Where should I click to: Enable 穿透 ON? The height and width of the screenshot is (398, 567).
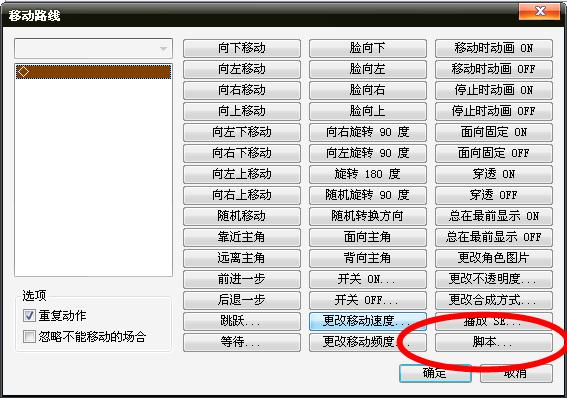point(494,174)
